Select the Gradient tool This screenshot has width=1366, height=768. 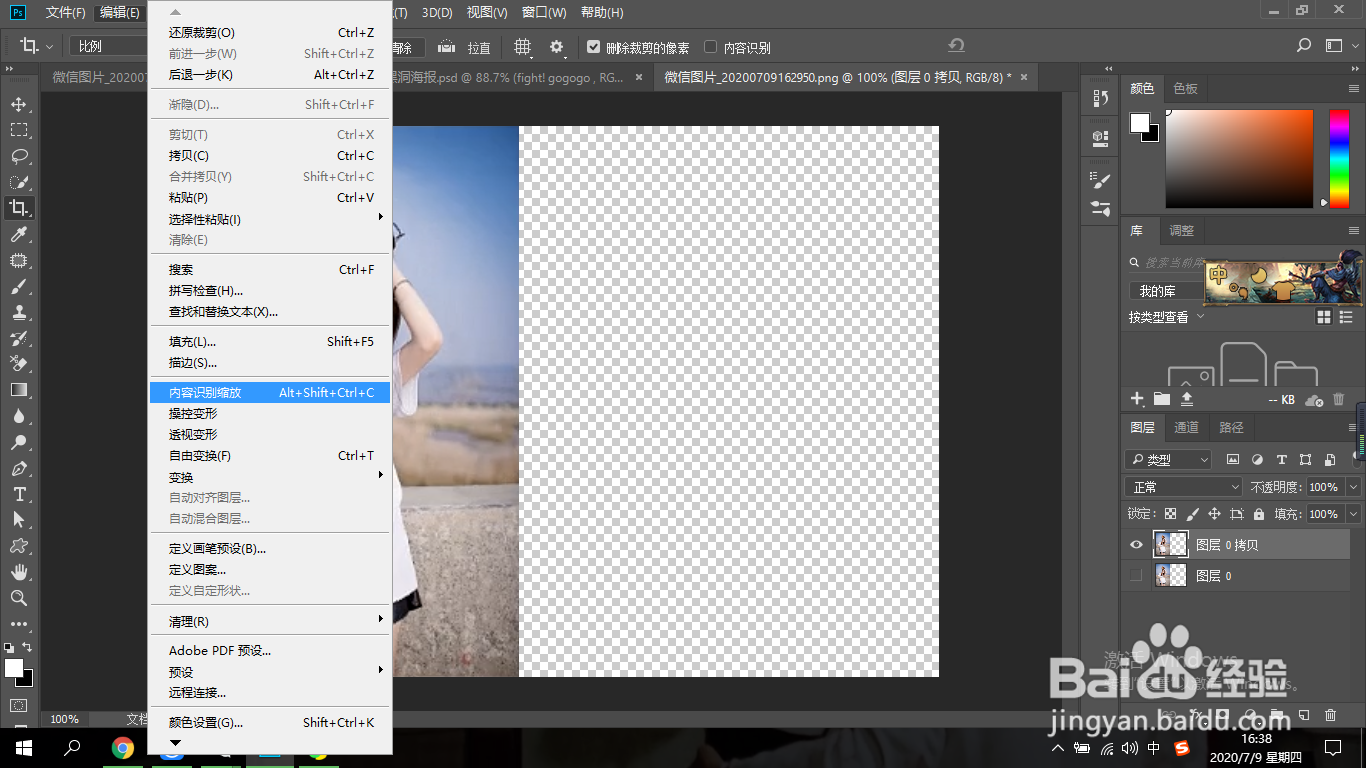pos(19,390)
